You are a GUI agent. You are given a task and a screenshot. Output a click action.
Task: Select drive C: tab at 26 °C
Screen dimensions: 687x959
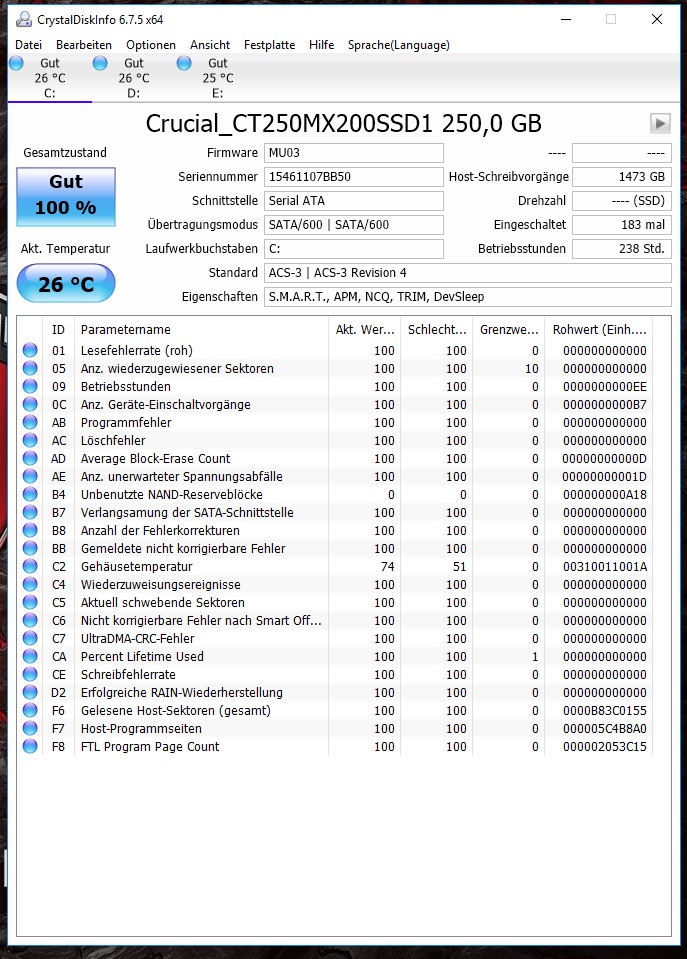tap(50, 78)
